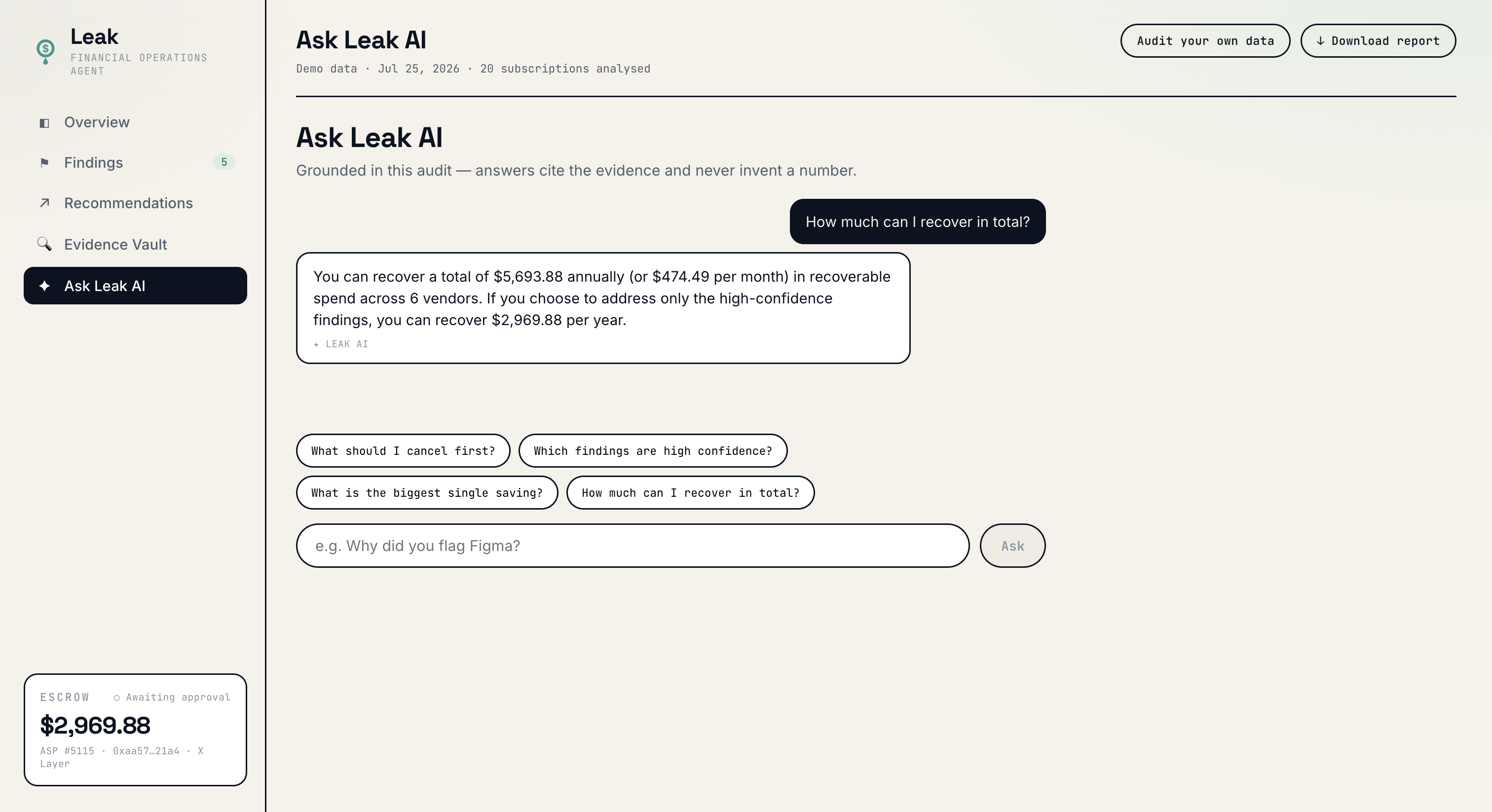Click the Evidence Vault magnifier icon
Viewport: 1492px width, 812px height.
tap(44, 244)
